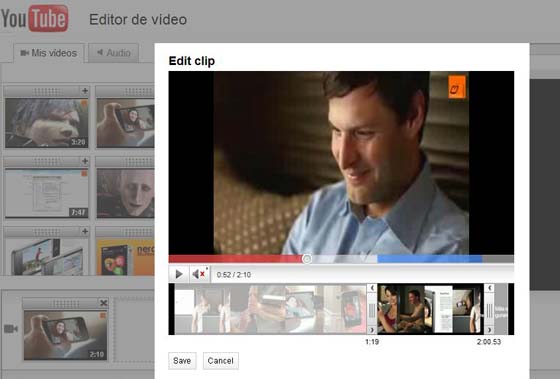Play the clip in Edit clip dialog

coord(179,274)
